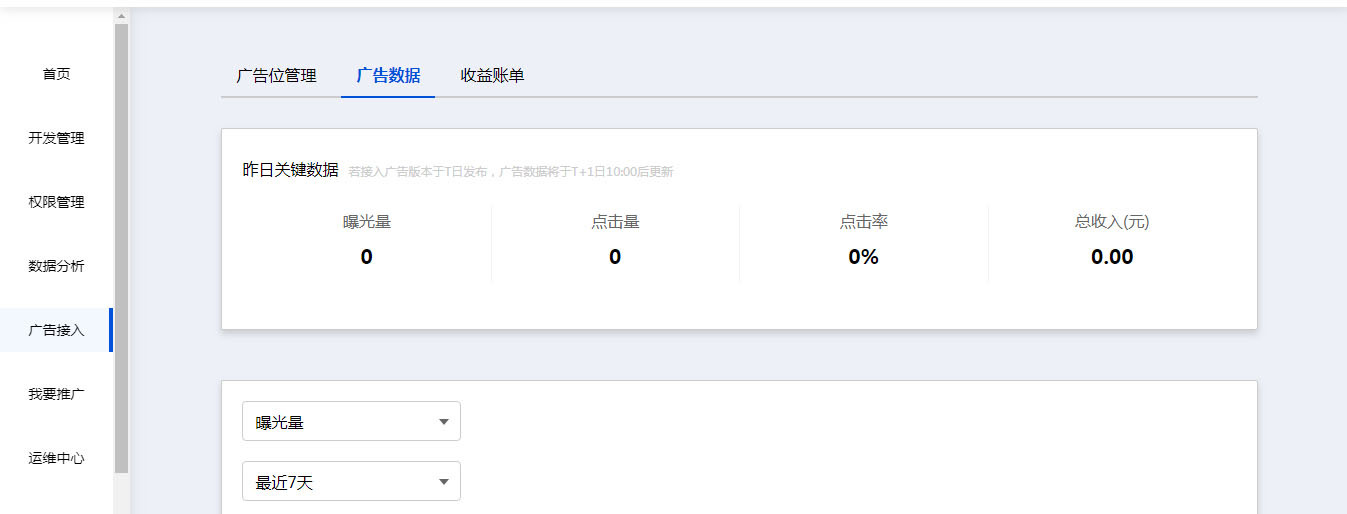Viewport: 1347px width, 514px height.
Task: Click the 点击率 0% statistic
Action: (863, 257)
